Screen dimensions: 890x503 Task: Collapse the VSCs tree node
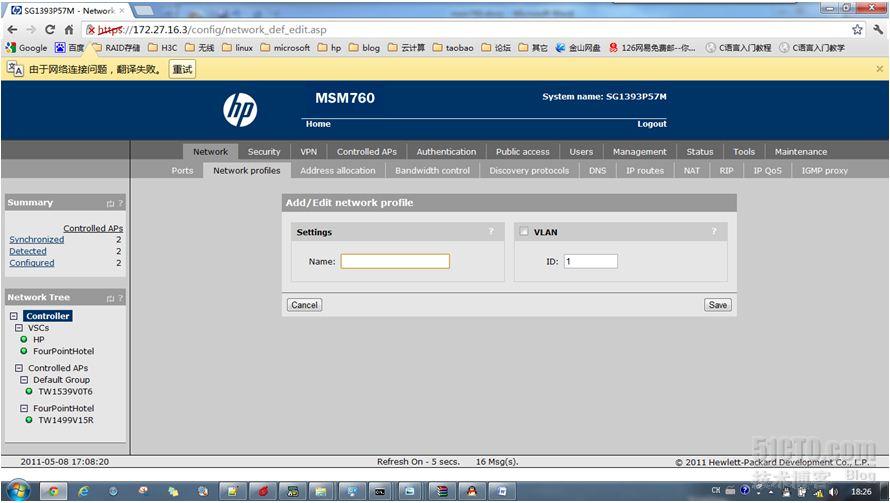[x=19, y=328]
